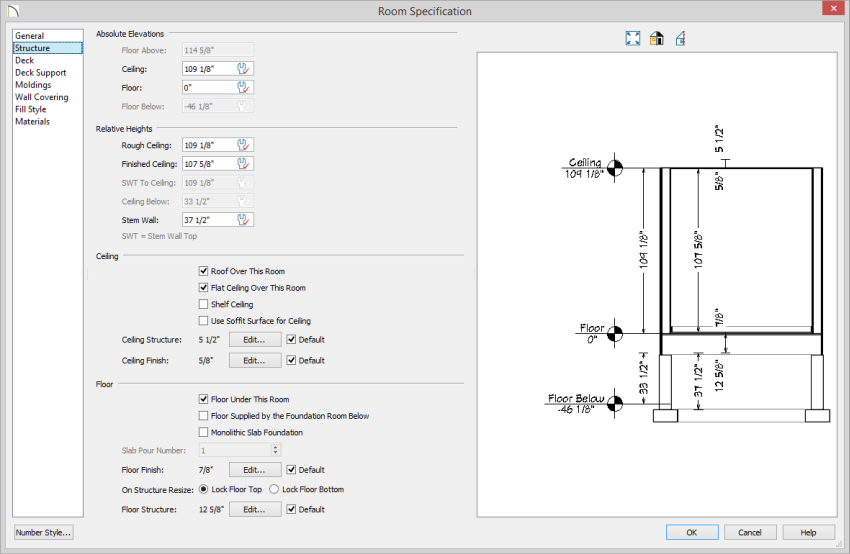The height and width of the screenshot is (554, 850).
Task: Click the Ceiling 109 1/8" label in diagram
Action: tap(584, 168)
